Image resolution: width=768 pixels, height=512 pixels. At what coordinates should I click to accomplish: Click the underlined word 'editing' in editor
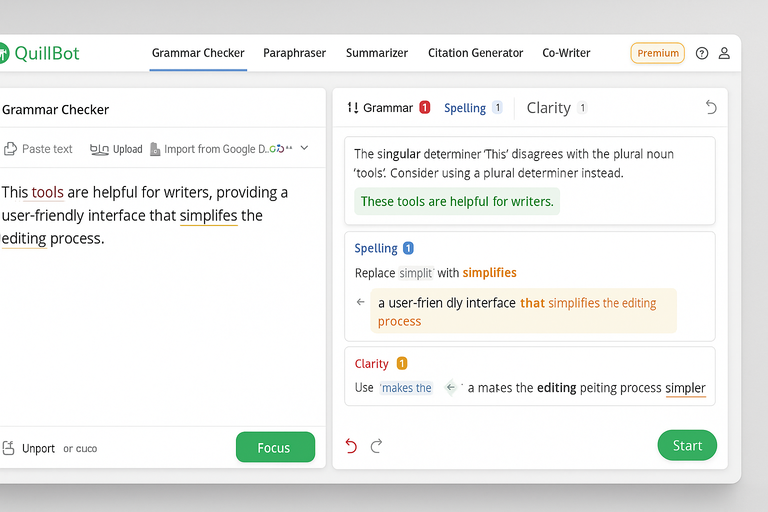pos(24,239)
